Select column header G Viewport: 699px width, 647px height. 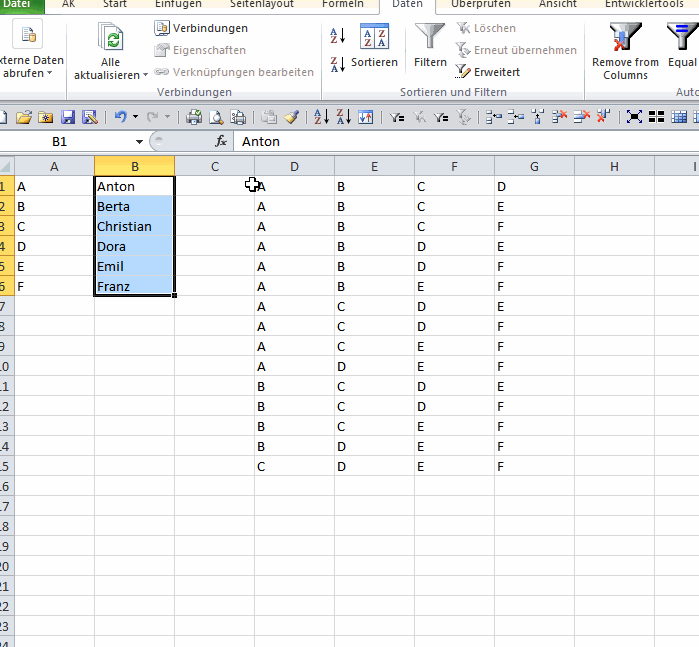coord(534,166)
